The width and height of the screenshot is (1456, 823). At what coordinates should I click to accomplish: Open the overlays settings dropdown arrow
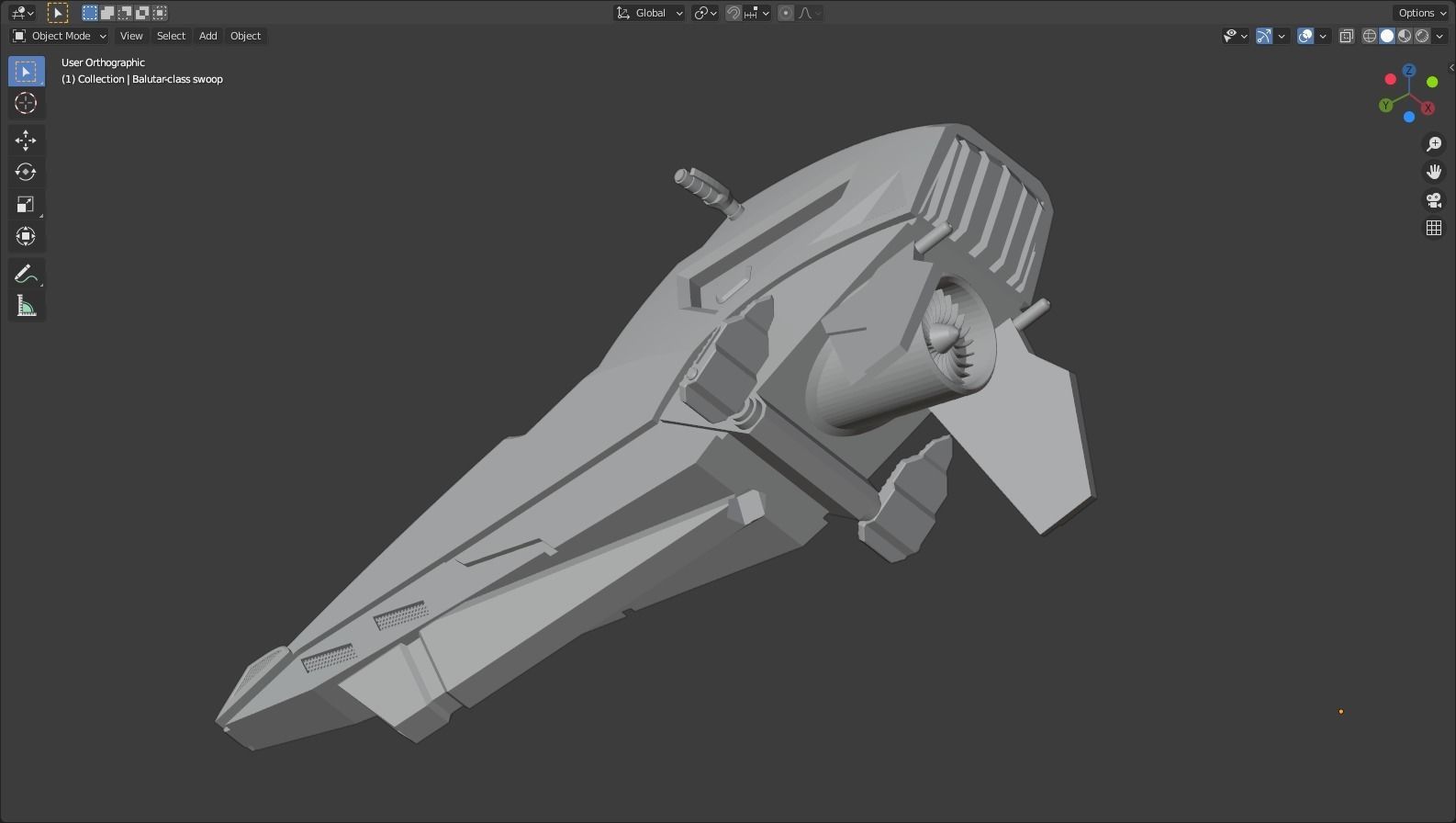(1323, 36)
